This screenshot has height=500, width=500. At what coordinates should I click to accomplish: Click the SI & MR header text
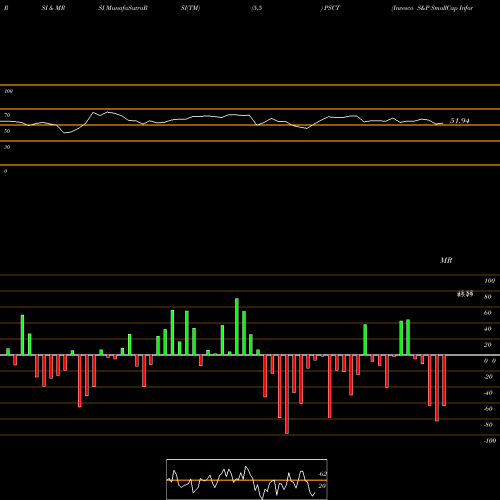(53, 8)
